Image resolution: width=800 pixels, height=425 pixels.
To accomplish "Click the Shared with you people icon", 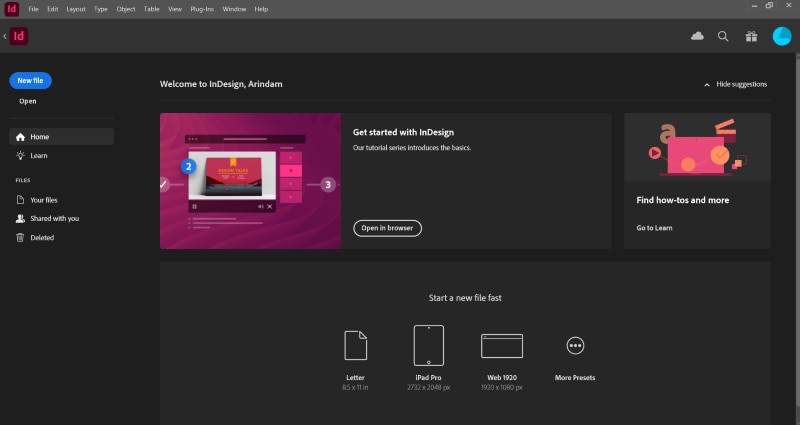I will click(x=20, y=218).
